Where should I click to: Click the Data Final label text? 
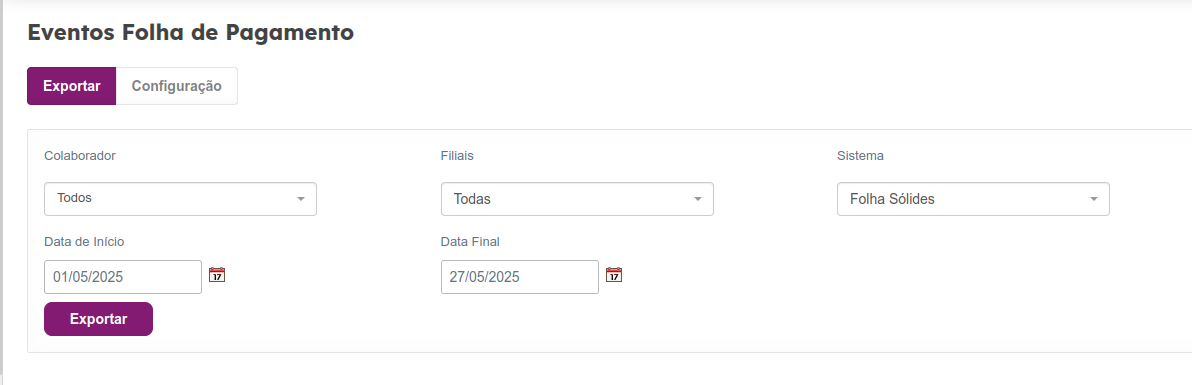470,242
